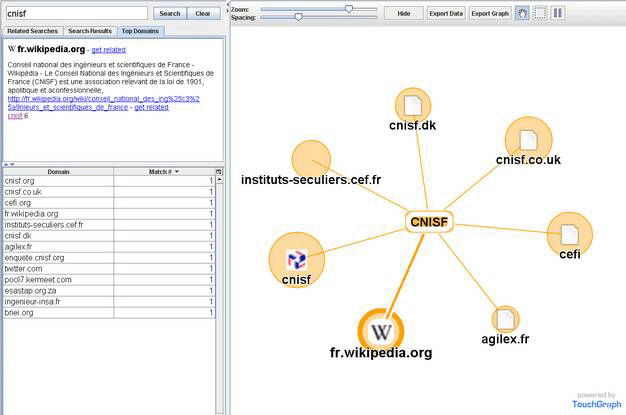Click the cnisf keyword link
This screenshot has width=626, height=415.
click(x=15, y=116)
